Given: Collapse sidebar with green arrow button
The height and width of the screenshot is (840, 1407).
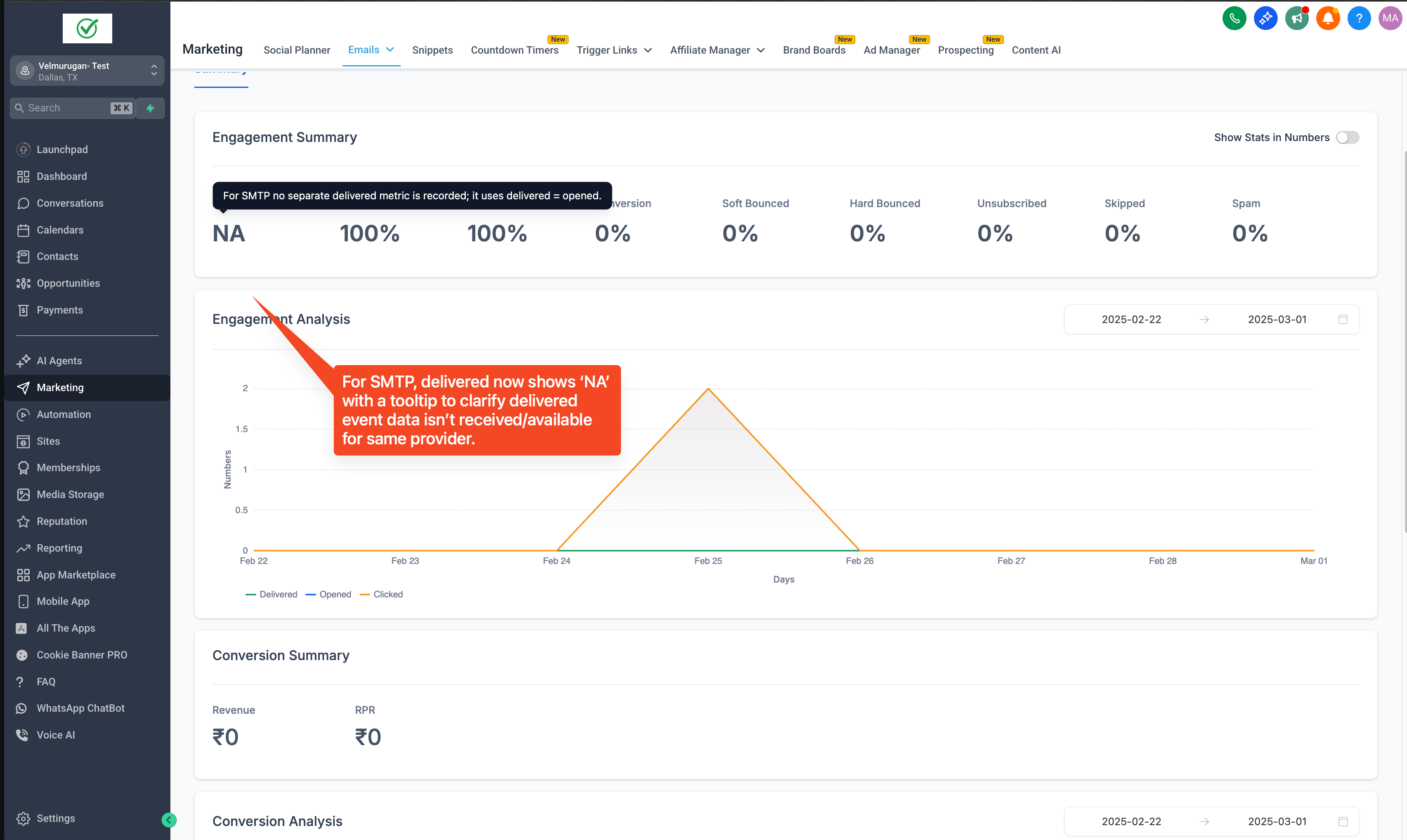Looking at the screenshot, I should (x=169, y=820).
